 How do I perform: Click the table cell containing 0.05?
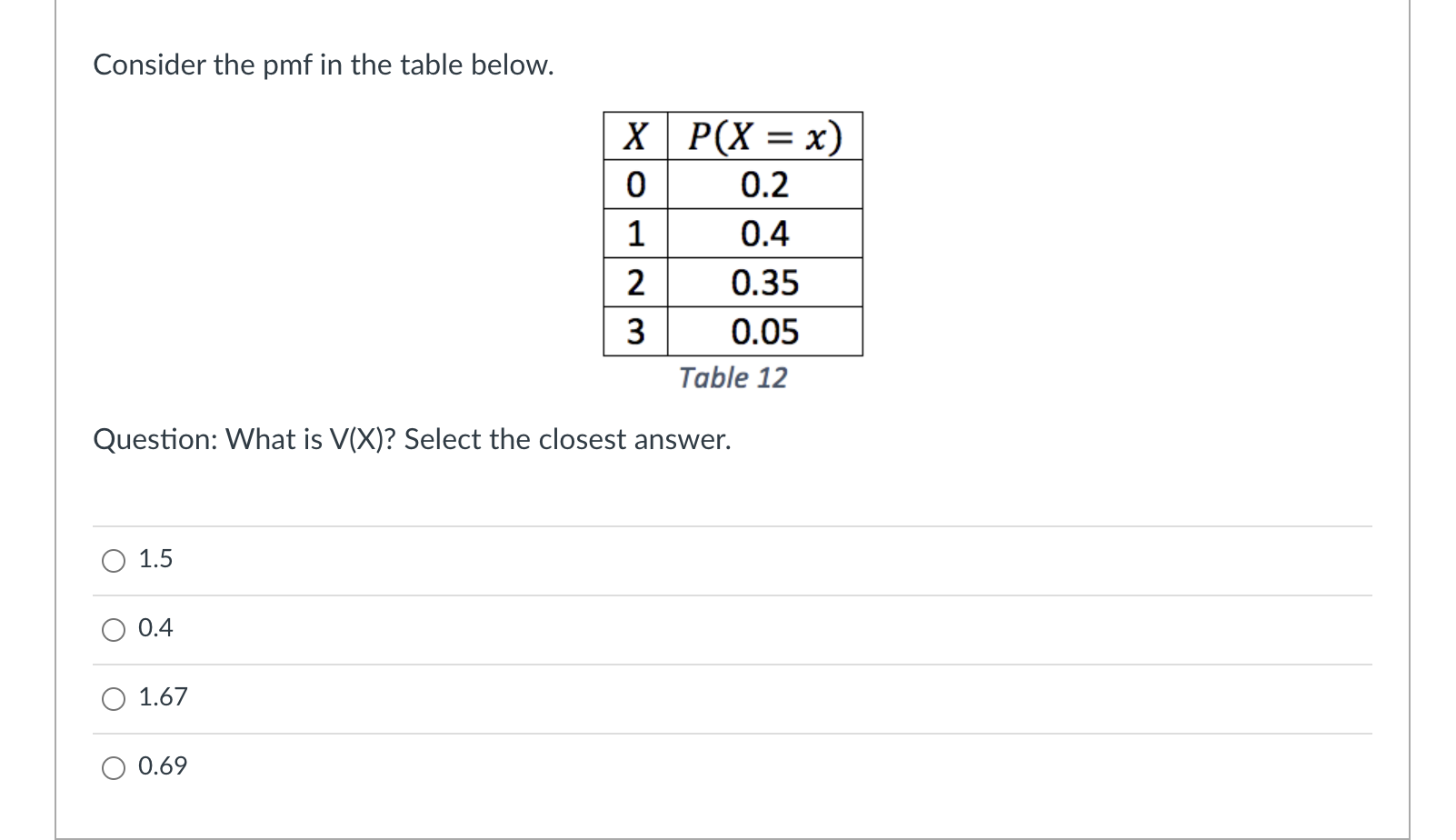764,333
